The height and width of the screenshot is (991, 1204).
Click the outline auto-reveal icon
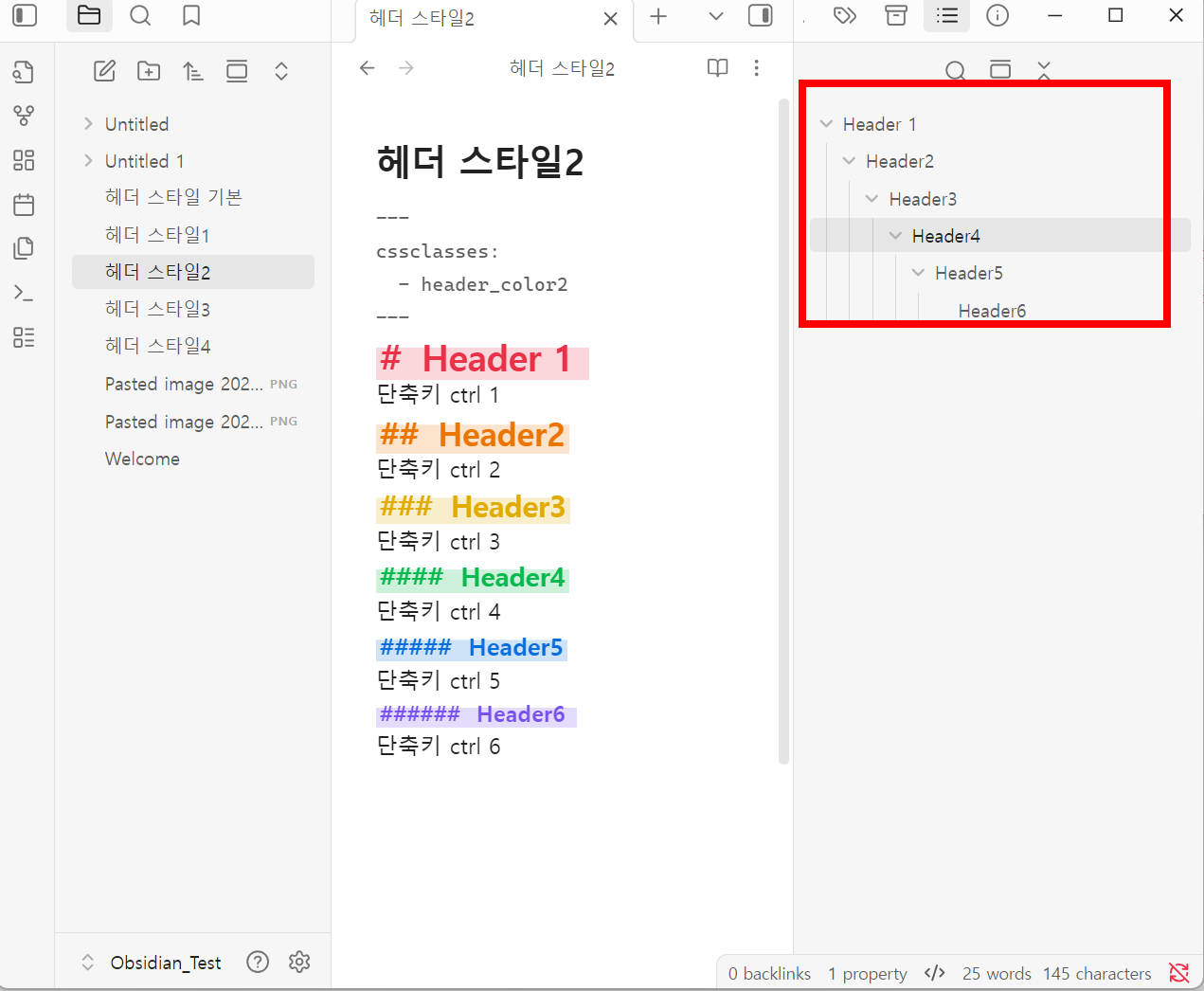(x=1000, y=70)
